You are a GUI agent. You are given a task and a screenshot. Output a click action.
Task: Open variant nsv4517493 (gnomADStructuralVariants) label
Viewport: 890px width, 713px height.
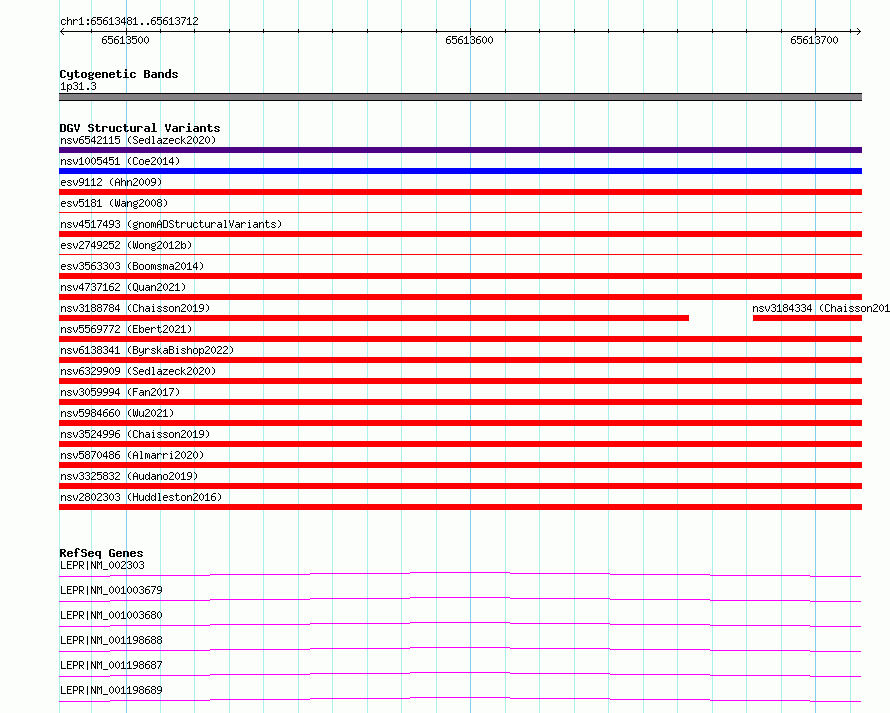(x=171, y=224)
